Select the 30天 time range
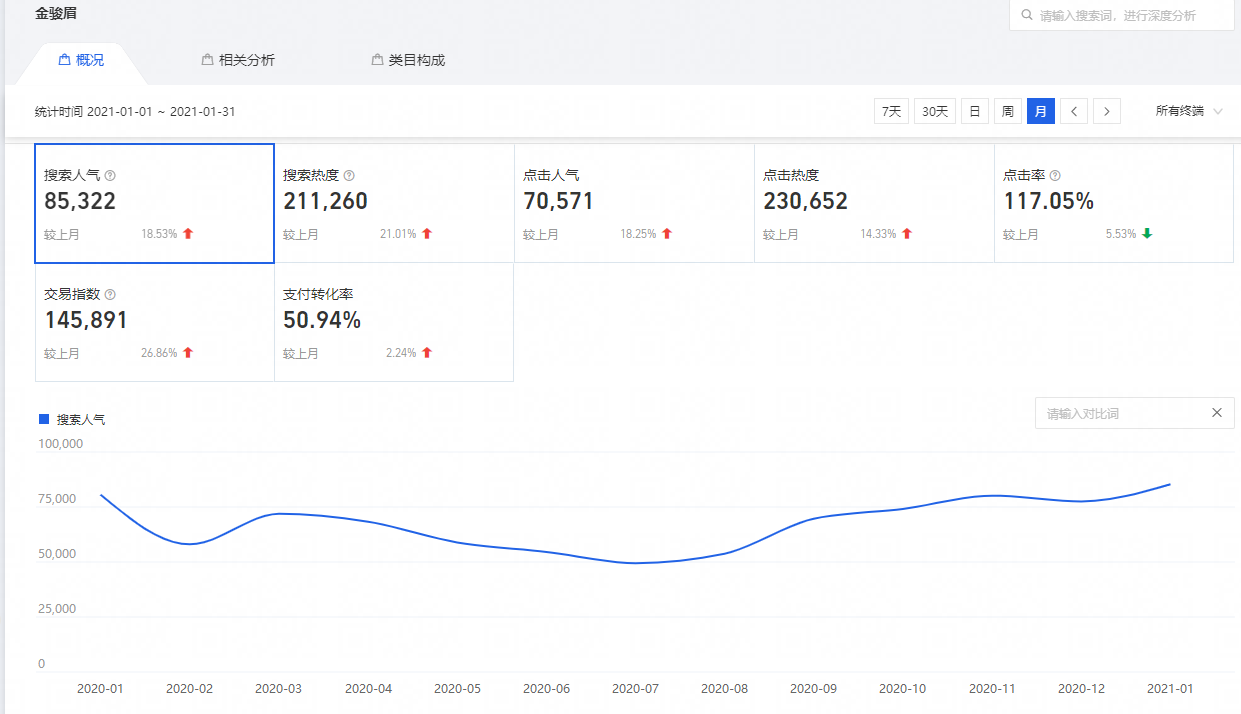Screen dimensions: 1241x714 (x=935, y=111)
